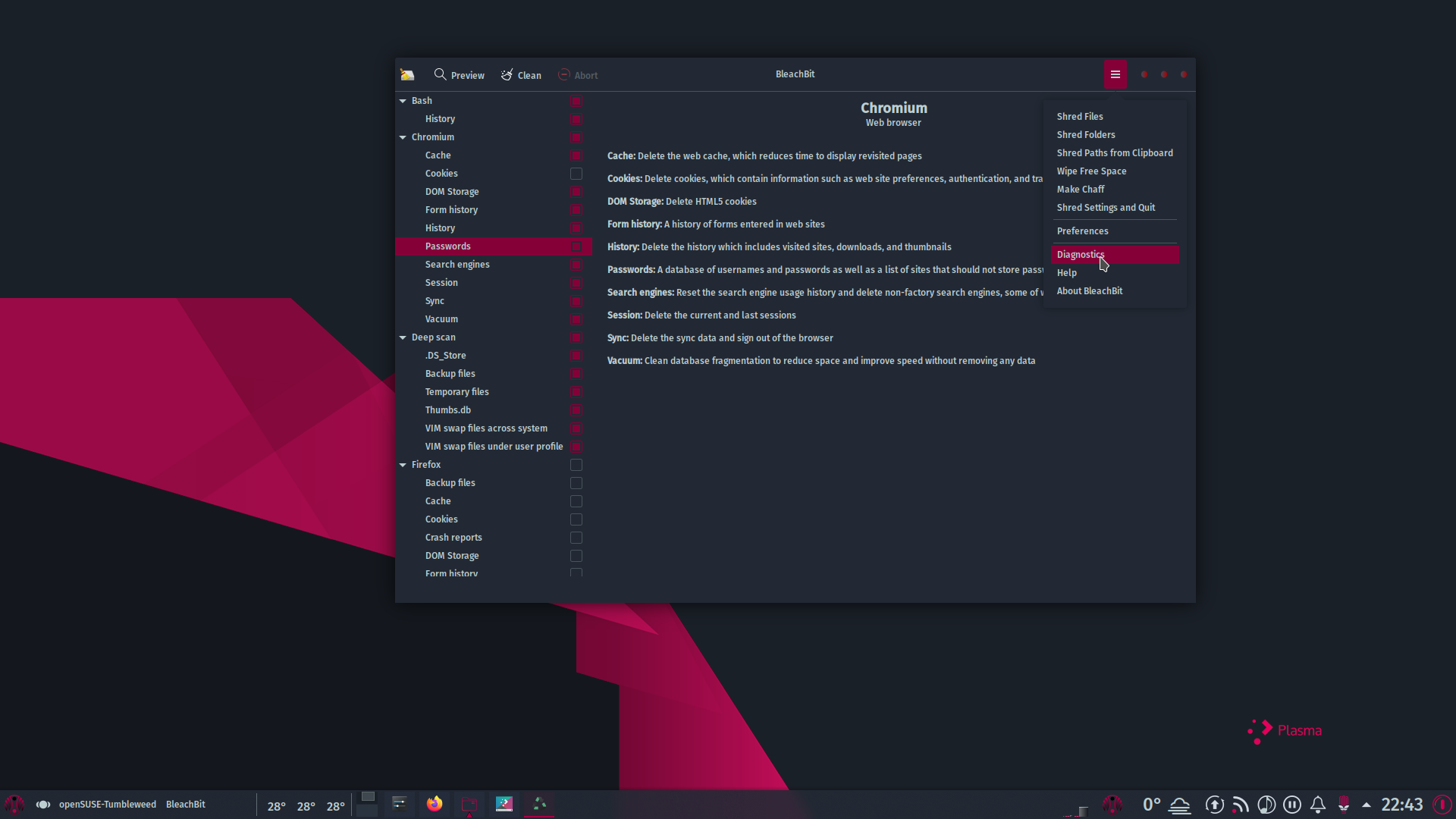
Task: Uncheck the Bash group checkbox
Action: point(576,101)
